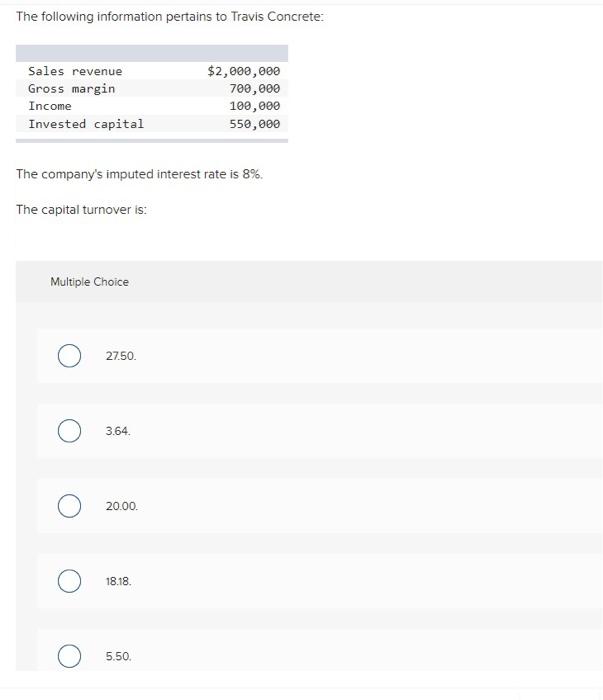Select the 5.50 answer radio button
Viewport: 603px width, 700px height.
[x=69, y=656]
